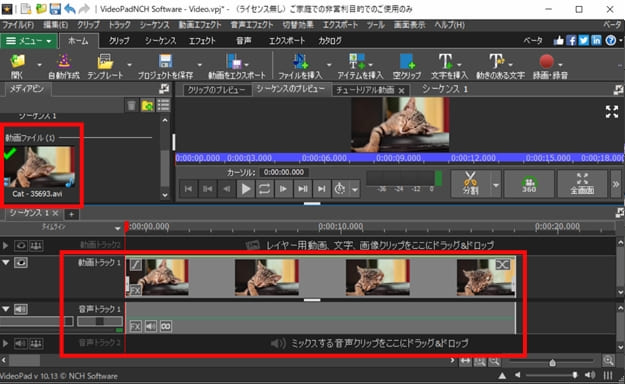Click the 360 video button
The width and height of the screenshot is (625, 384).
529,183
